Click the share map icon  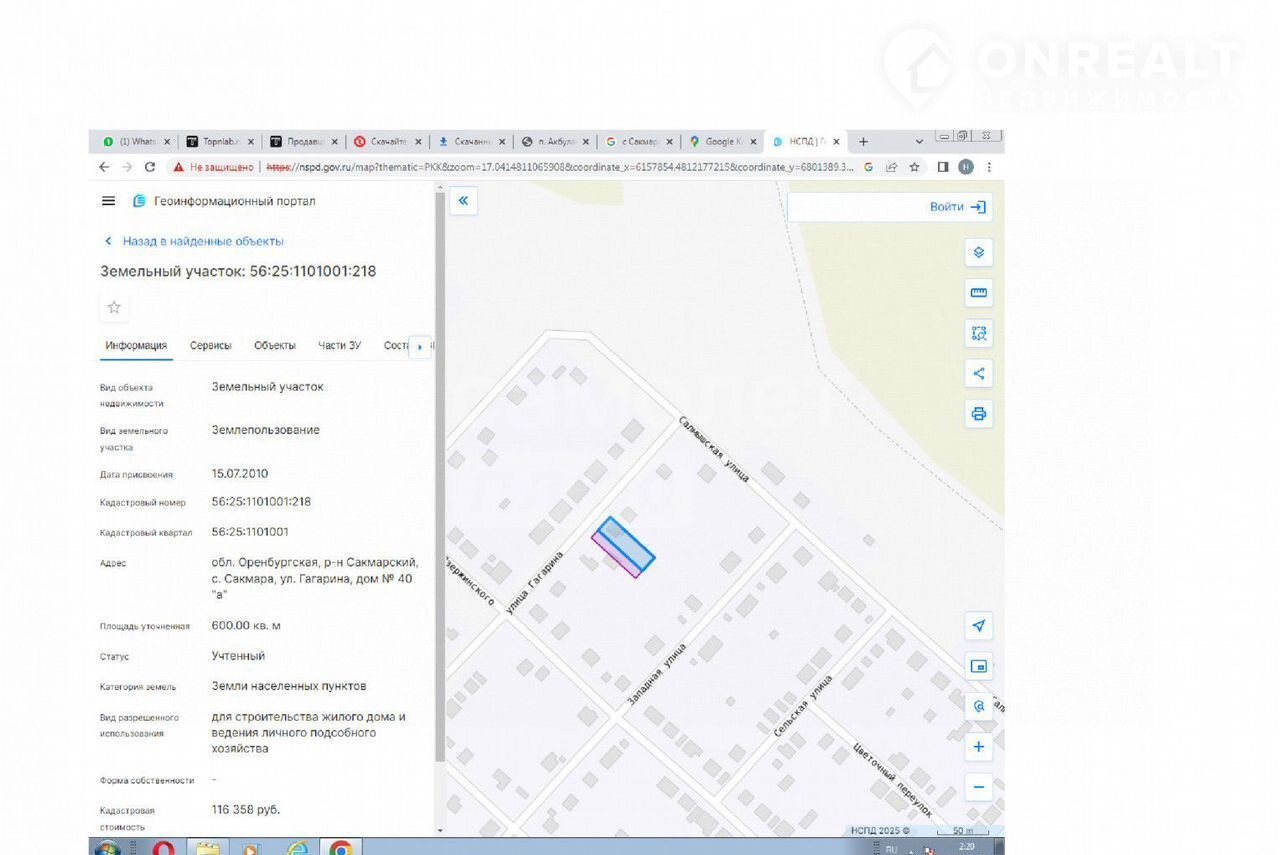point(978,374)
